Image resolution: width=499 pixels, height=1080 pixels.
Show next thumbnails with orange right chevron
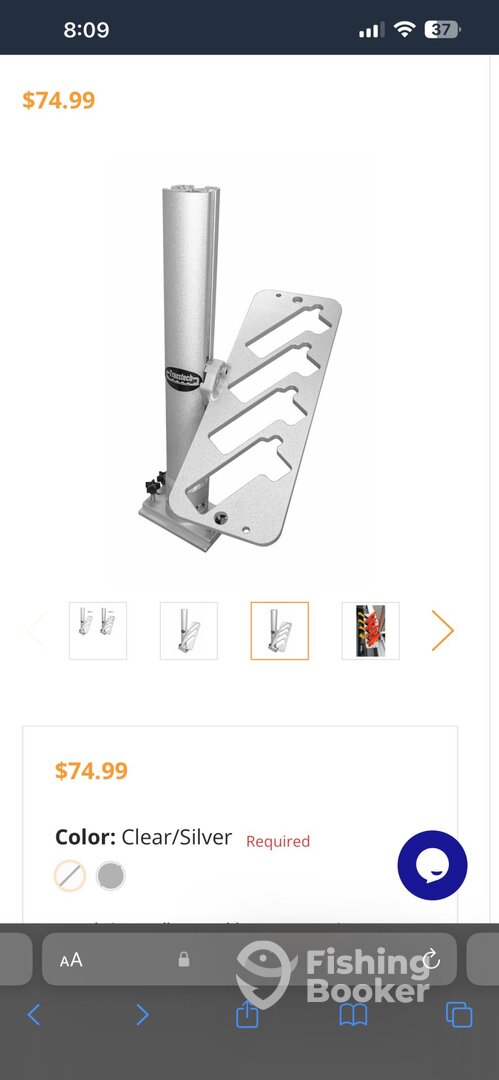[442, 630]
